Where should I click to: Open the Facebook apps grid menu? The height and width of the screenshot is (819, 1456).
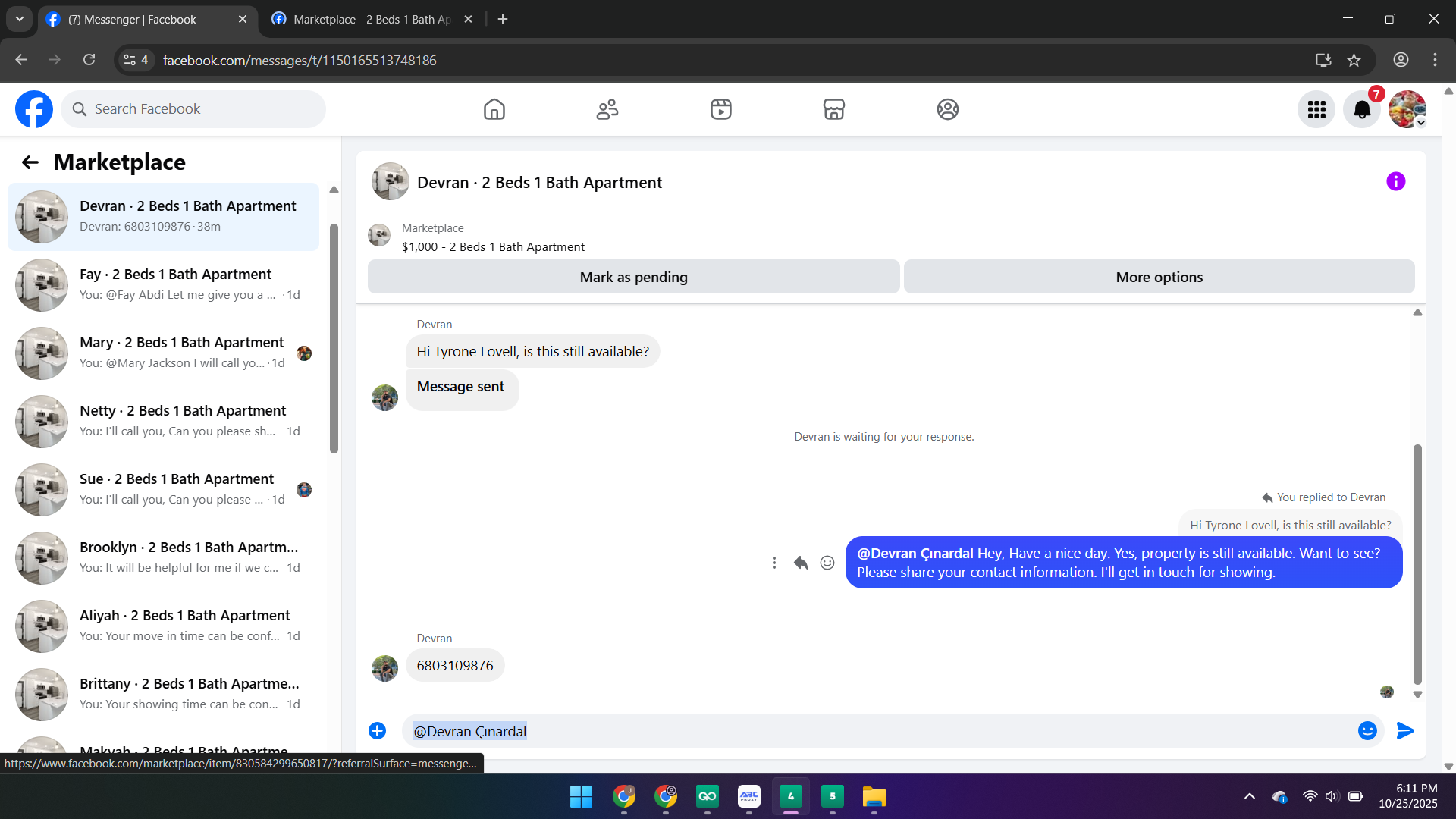pos(1316,110)
